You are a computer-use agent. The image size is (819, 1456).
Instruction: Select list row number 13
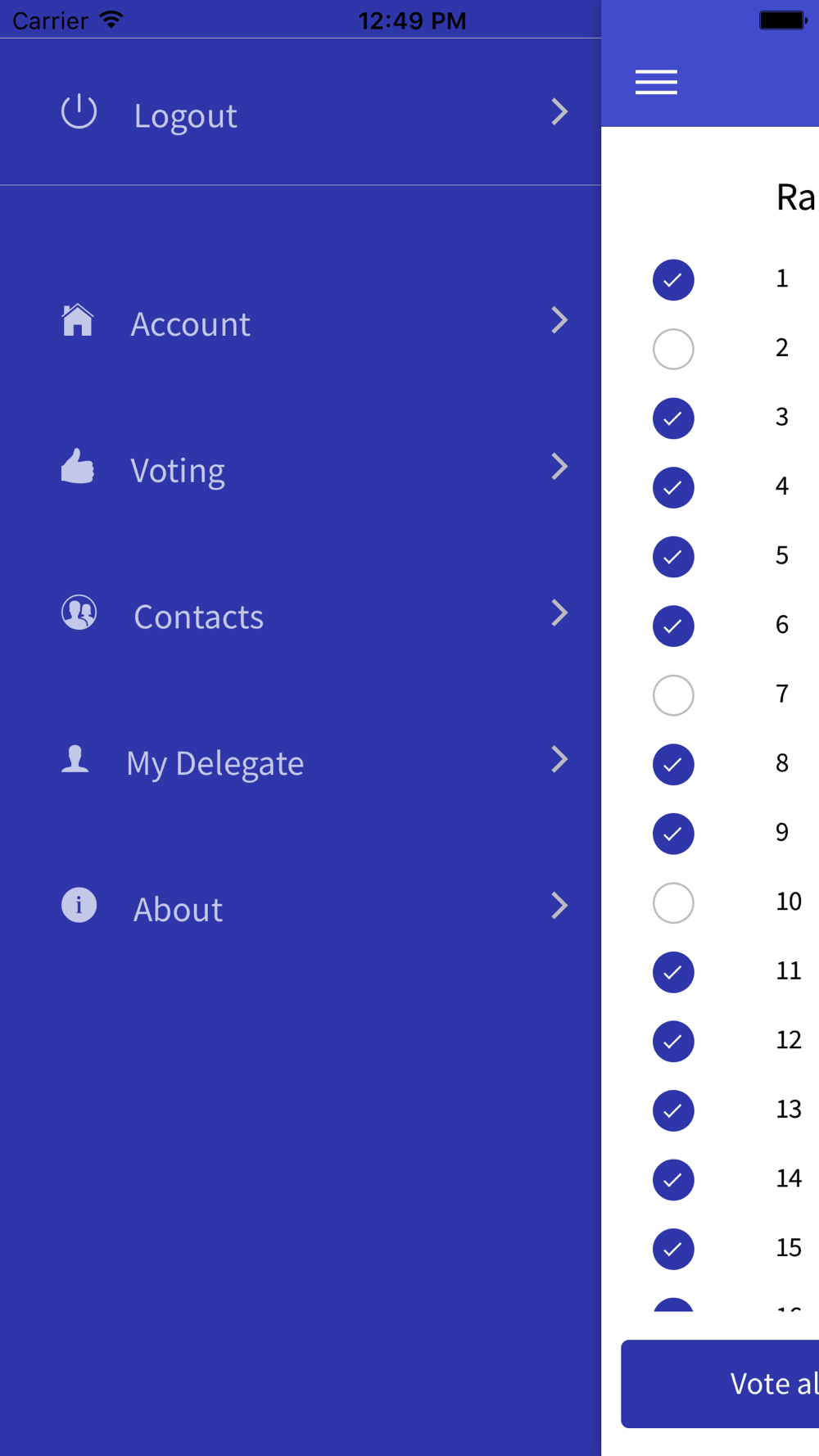tap(788, 1110)
